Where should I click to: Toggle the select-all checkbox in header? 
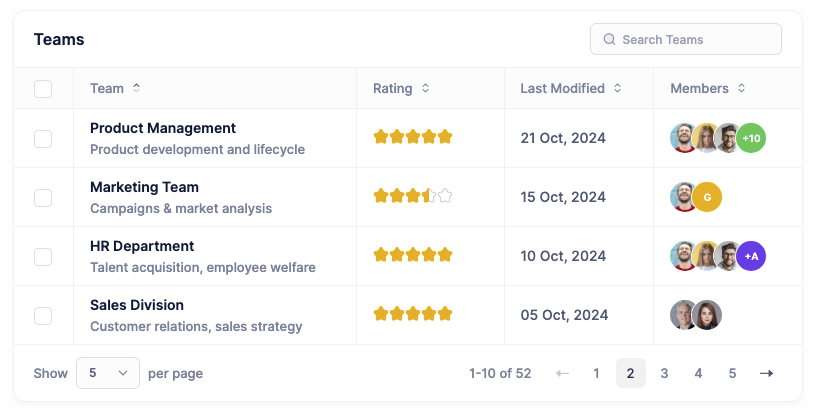tap(43, 89)
